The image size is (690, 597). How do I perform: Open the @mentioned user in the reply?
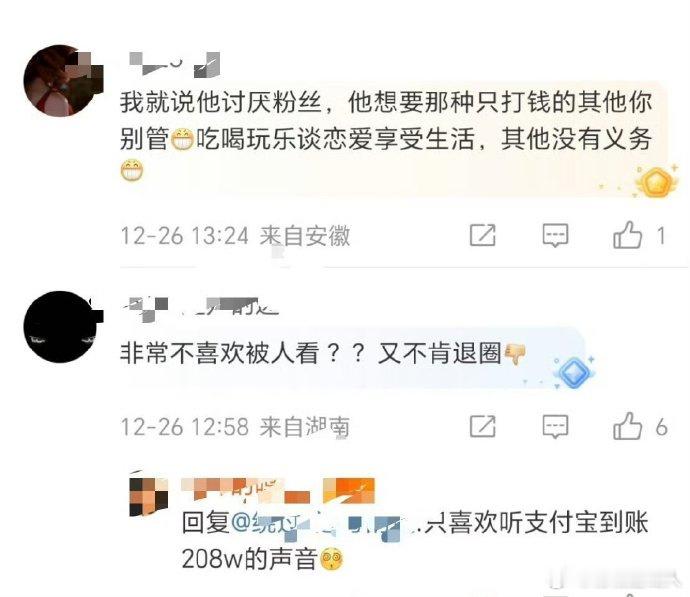point(317,524)
